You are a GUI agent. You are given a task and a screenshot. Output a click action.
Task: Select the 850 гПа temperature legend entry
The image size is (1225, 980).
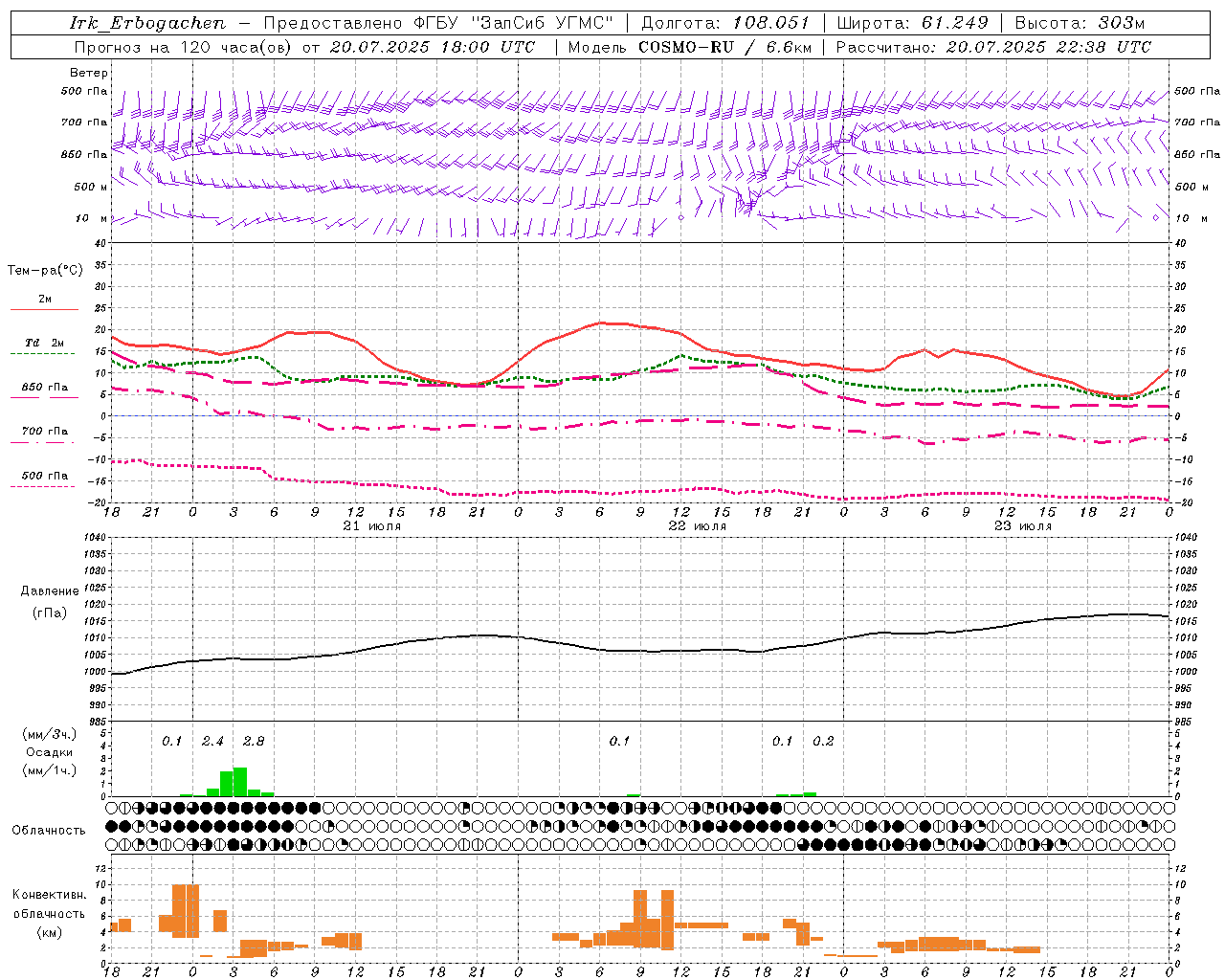(44, 388)
